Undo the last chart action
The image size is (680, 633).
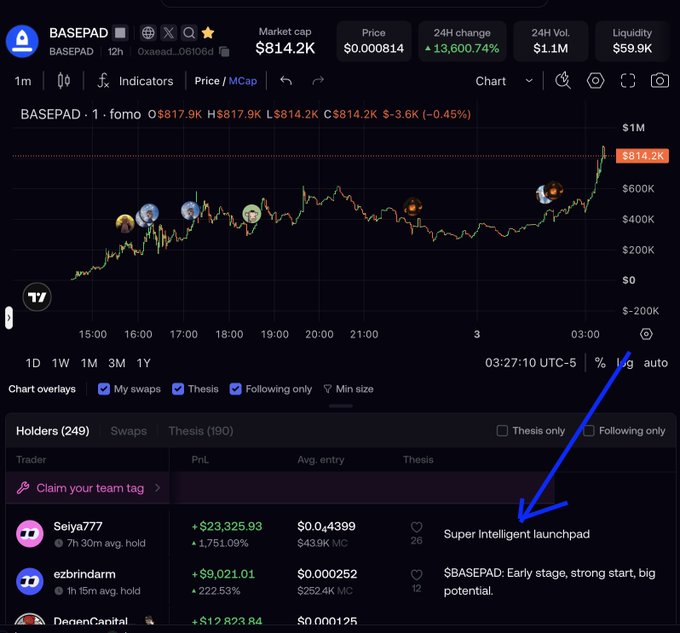click(x=286, y=81)
